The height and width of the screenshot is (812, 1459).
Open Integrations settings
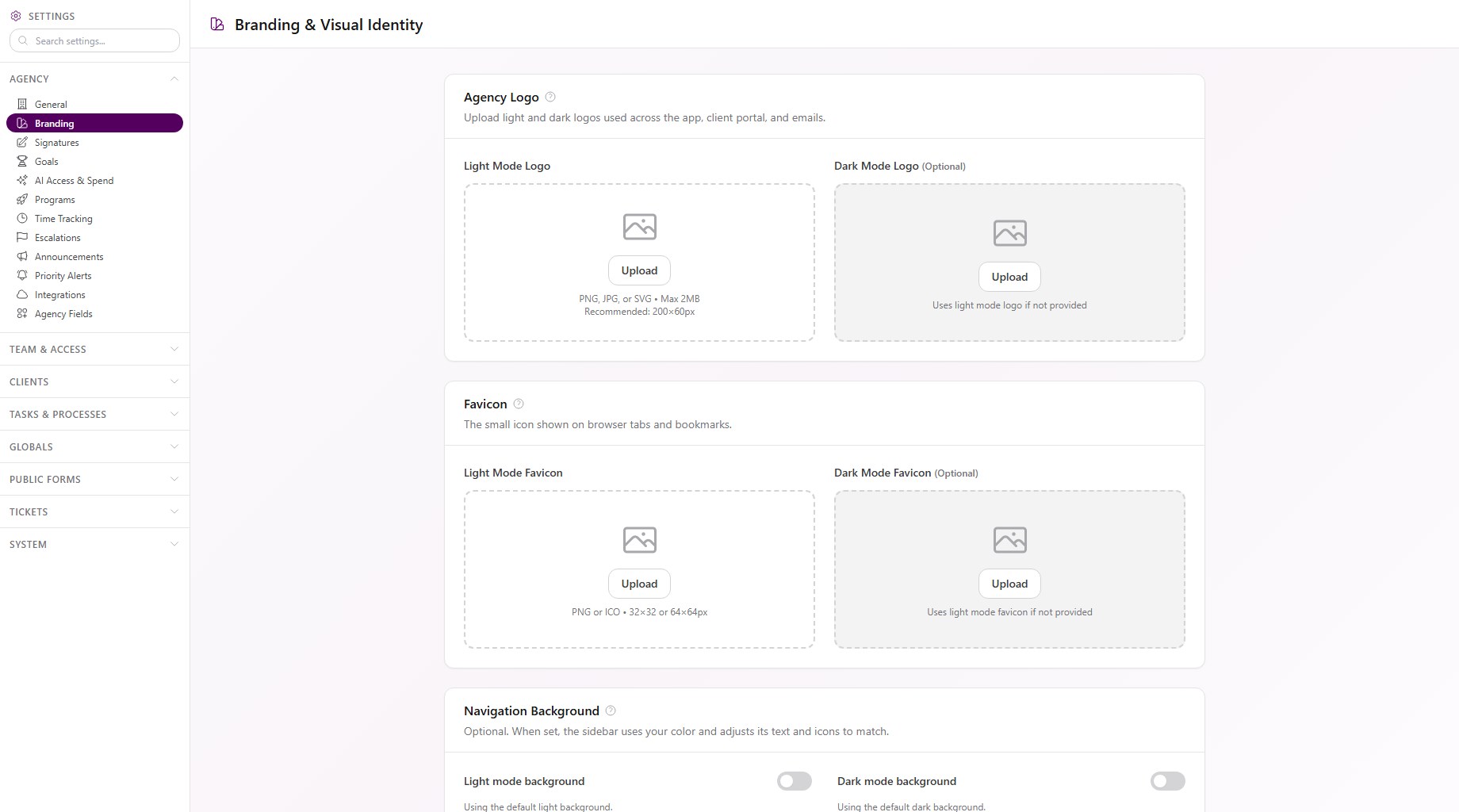(x=94, y=294)
